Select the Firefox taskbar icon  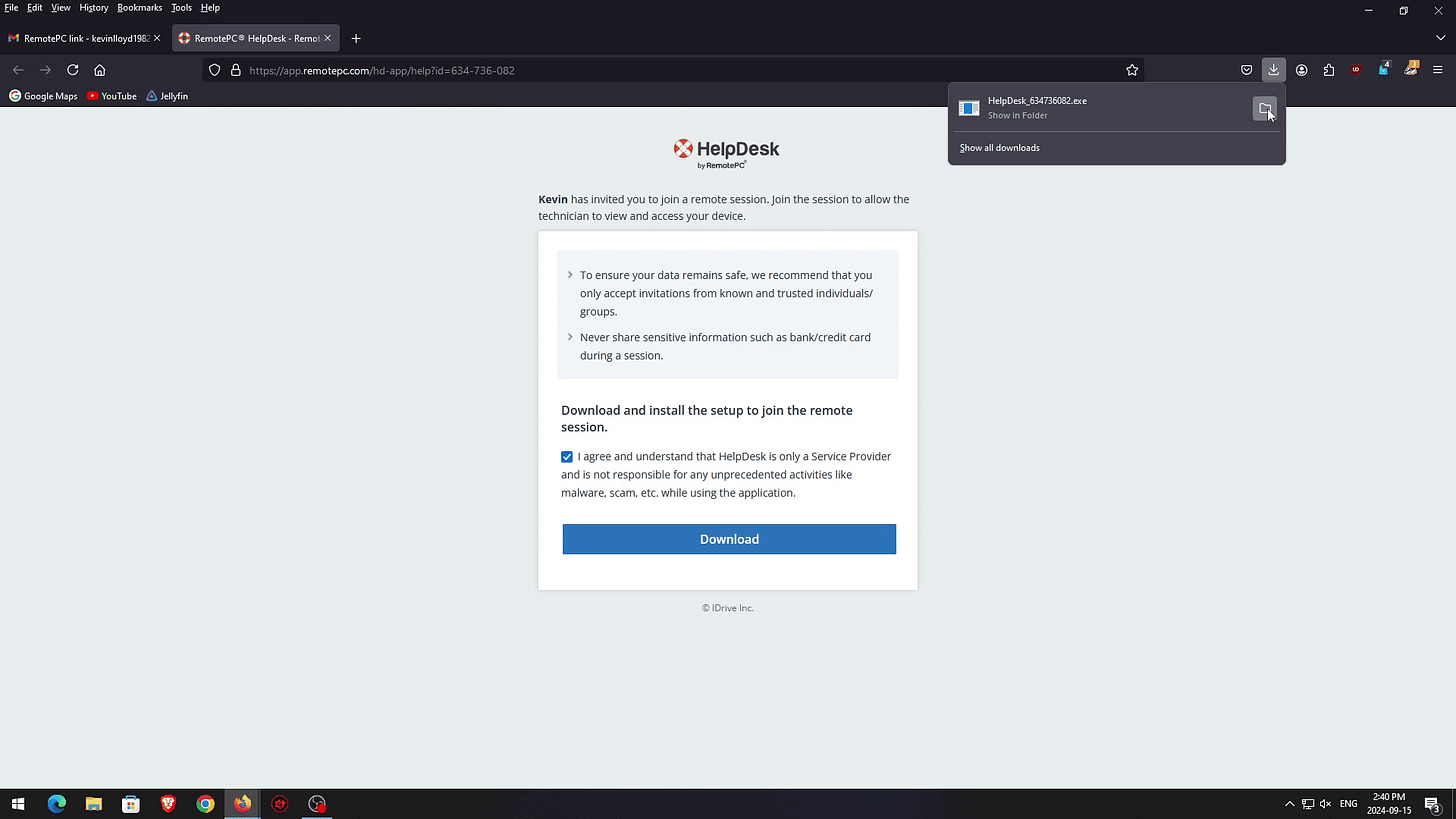pos(242,804)
